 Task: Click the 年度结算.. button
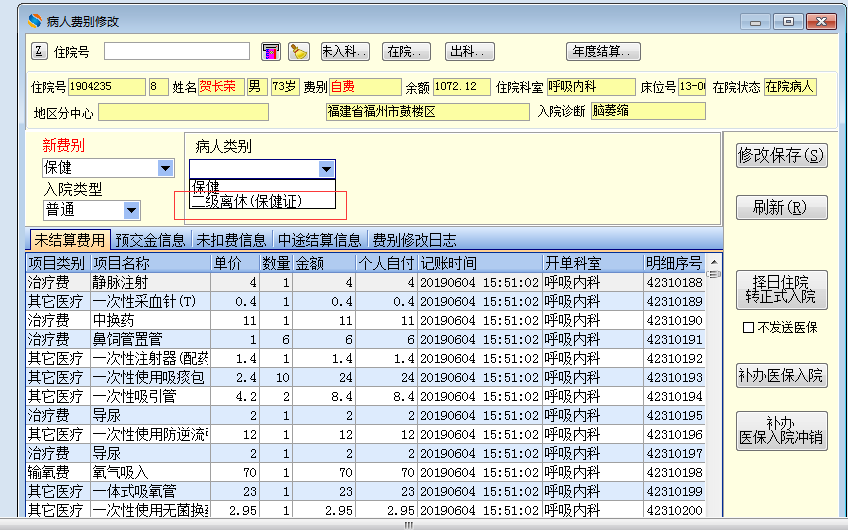click(x=603, y=51)
